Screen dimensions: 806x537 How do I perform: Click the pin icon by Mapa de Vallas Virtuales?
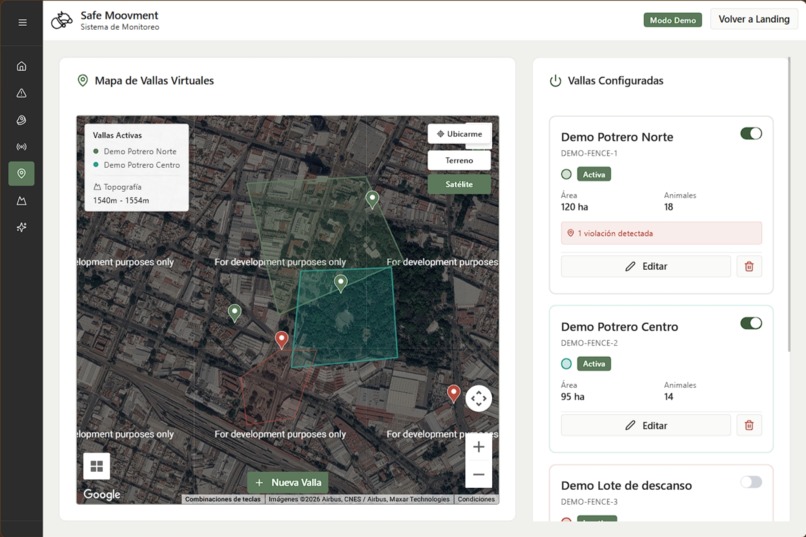pyautogui.click(x=82, y=81)
